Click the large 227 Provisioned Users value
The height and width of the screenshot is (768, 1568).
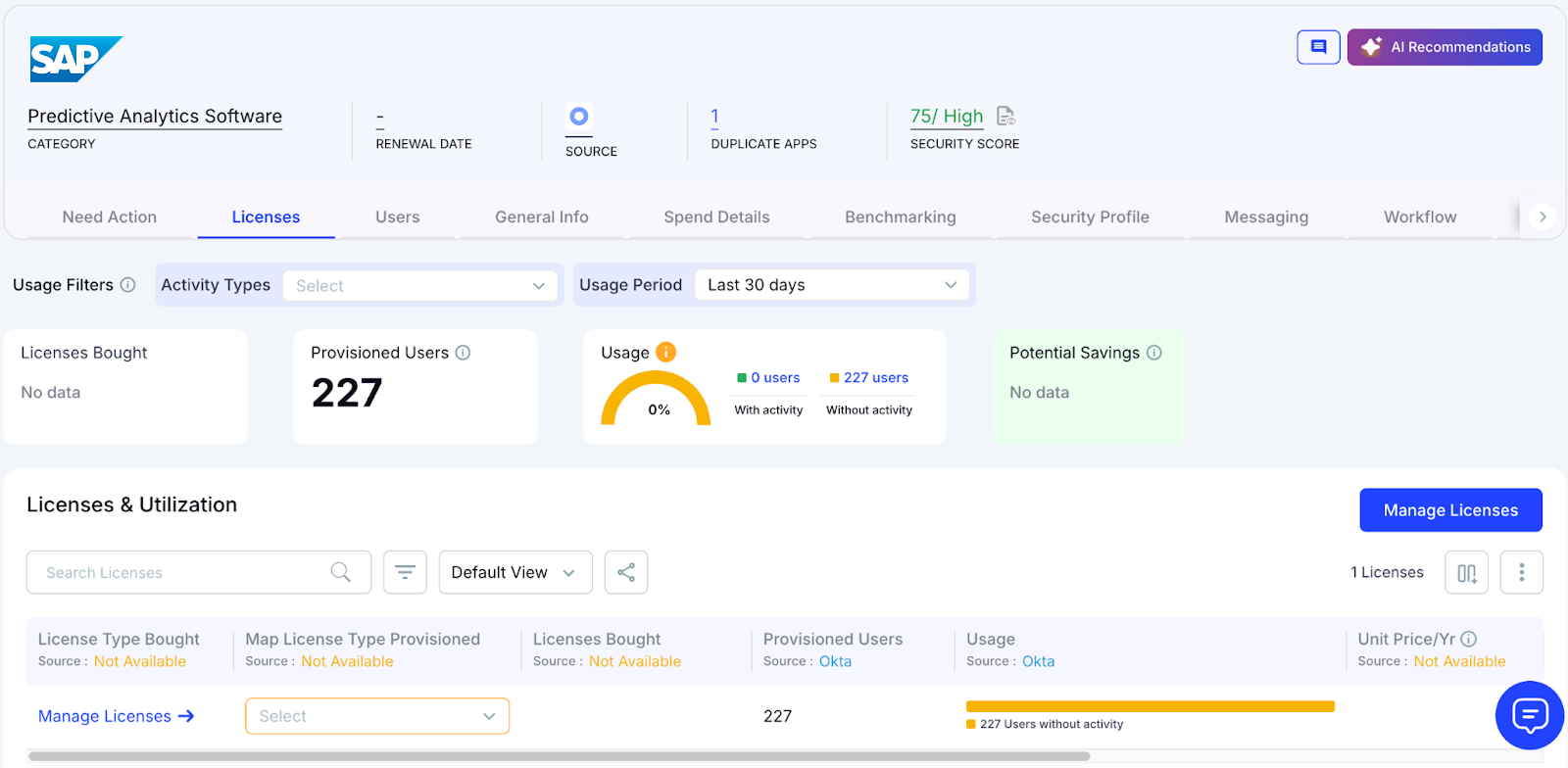[x=347, y=393]
